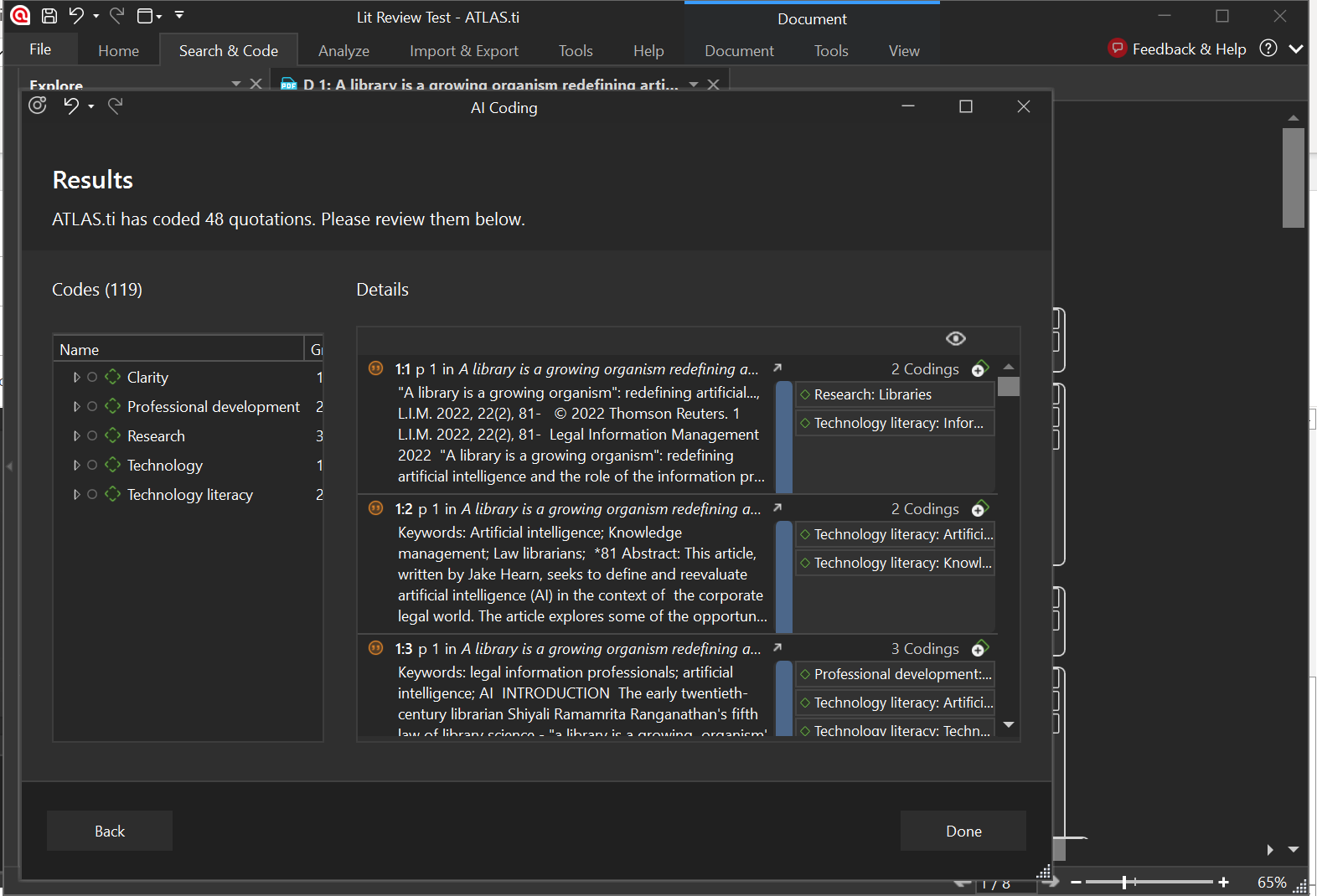The image size is (1317, 896).
Task: Click the Details list down scroll arrow
Action: [x=1009, y=724]
